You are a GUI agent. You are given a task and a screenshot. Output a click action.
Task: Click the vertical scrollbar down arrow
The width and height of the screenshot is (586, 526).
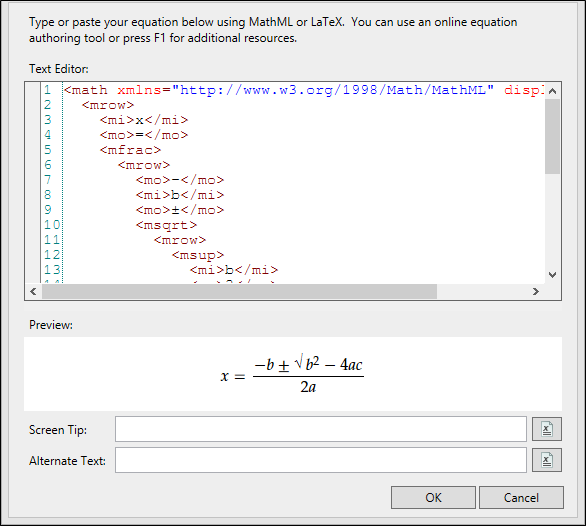[x=552, y=275]
